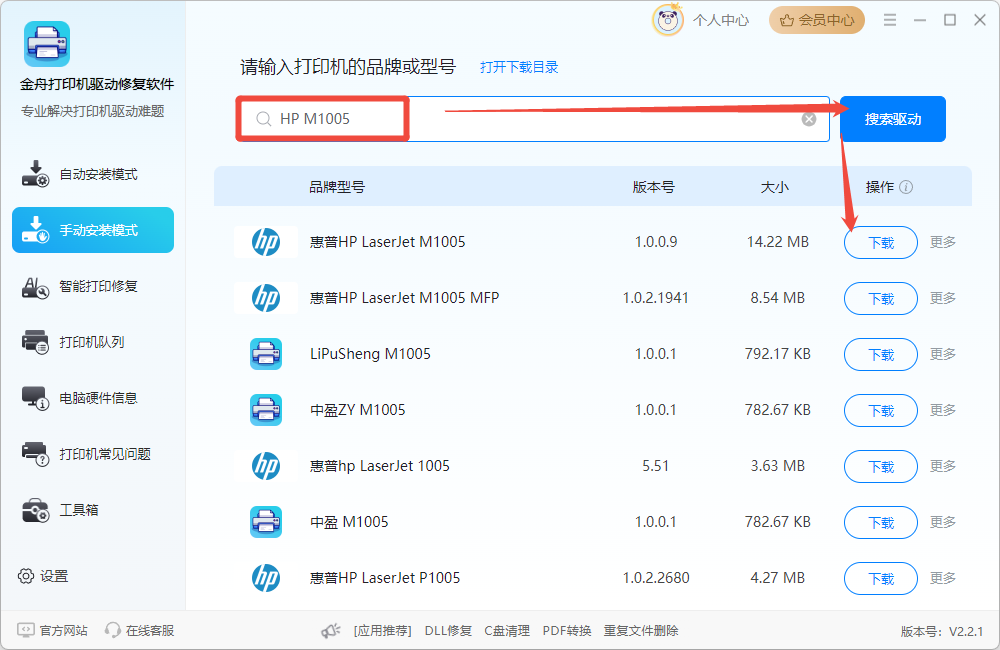Open the 官方网站 link

(63, 630)
